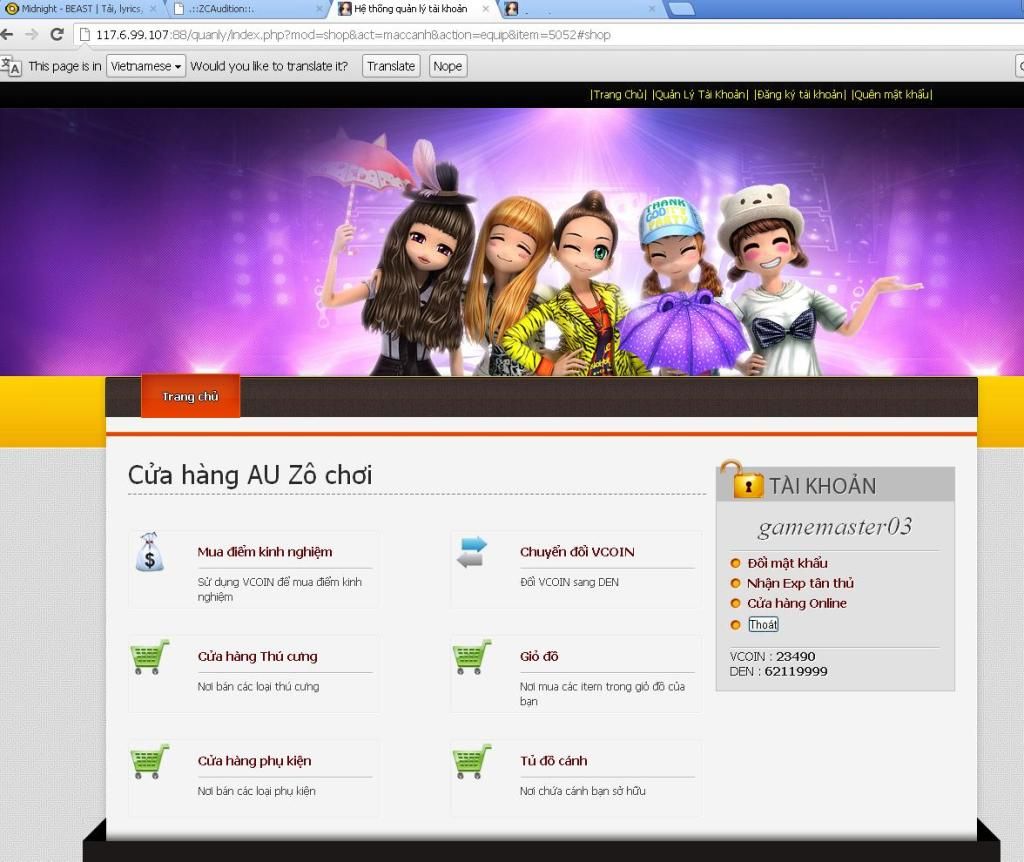Close the fourth untitled browser tab

click(x=652, y=8)
